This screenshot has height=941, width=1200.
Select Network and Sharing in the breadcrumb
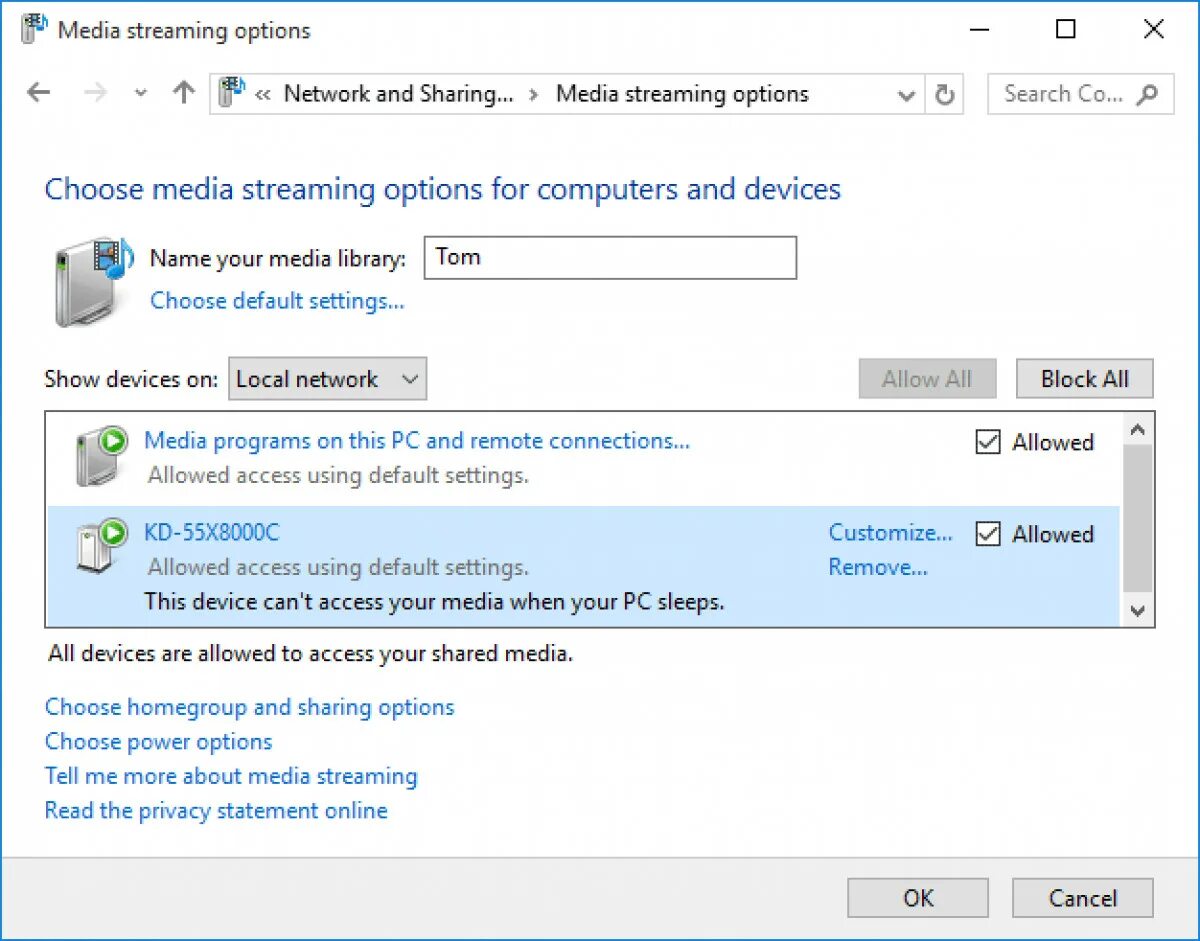tap(398, 93)
